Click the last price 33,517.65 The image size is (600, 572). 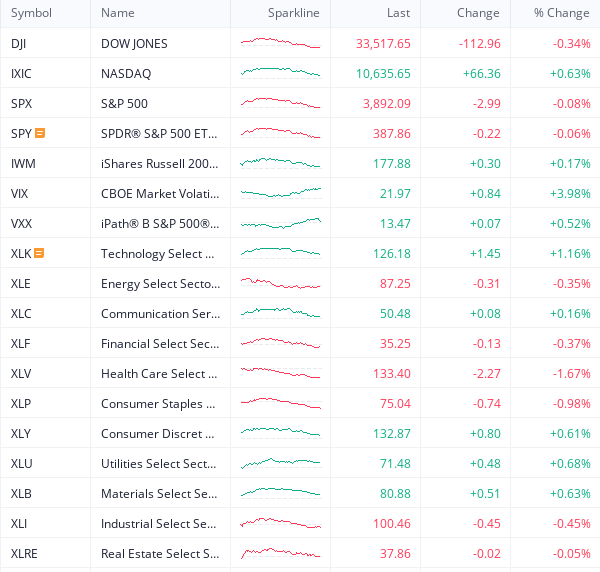coord(383,44)
